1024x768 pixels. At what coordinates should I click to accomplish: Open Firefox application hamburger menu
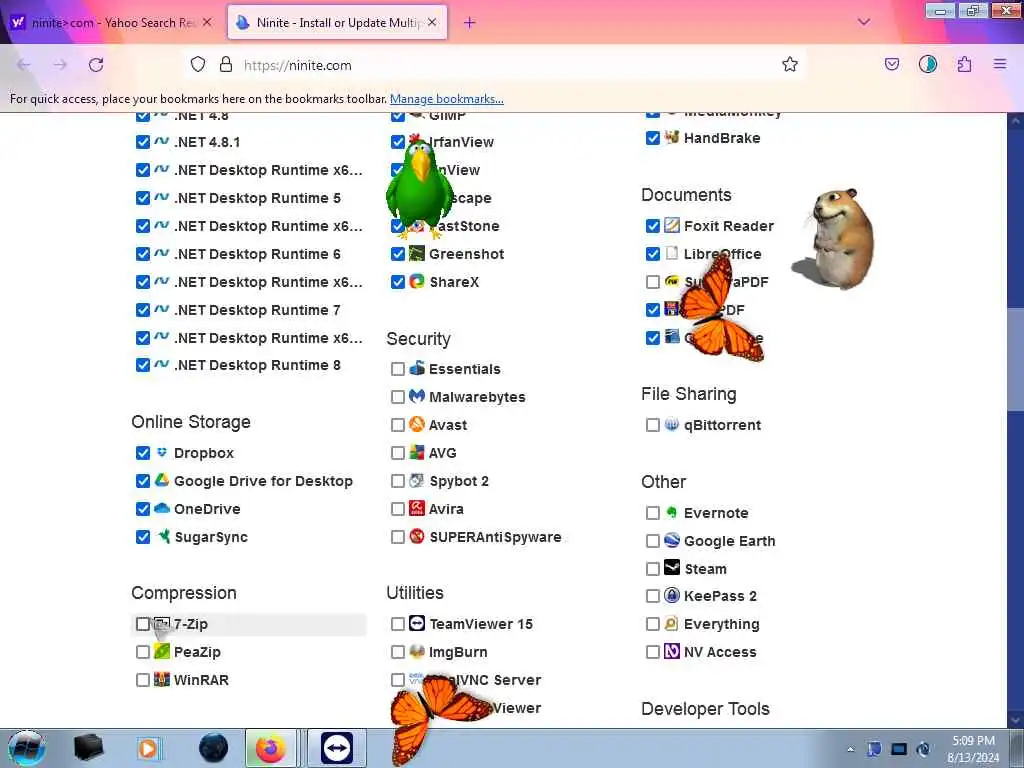(1000, 64)
